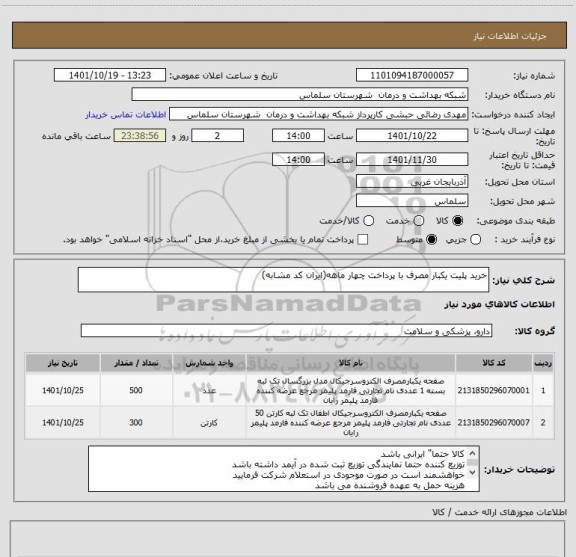Viewport: 576px width, 557px height.
Task: Click the announcement date field 1401/10/19 - 13:23
Action: (x=110, y=75)
